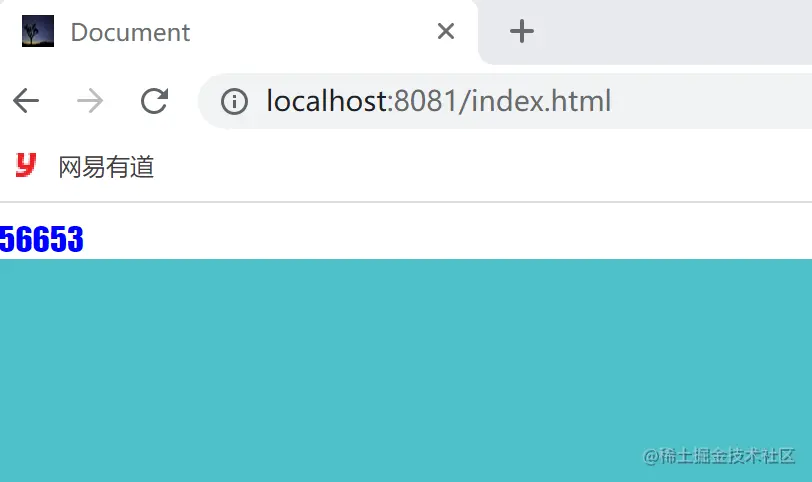Click the localhost:8081/index.html address field
The height and width of the screenshot is (482, 812).
(x=505, y=101)
